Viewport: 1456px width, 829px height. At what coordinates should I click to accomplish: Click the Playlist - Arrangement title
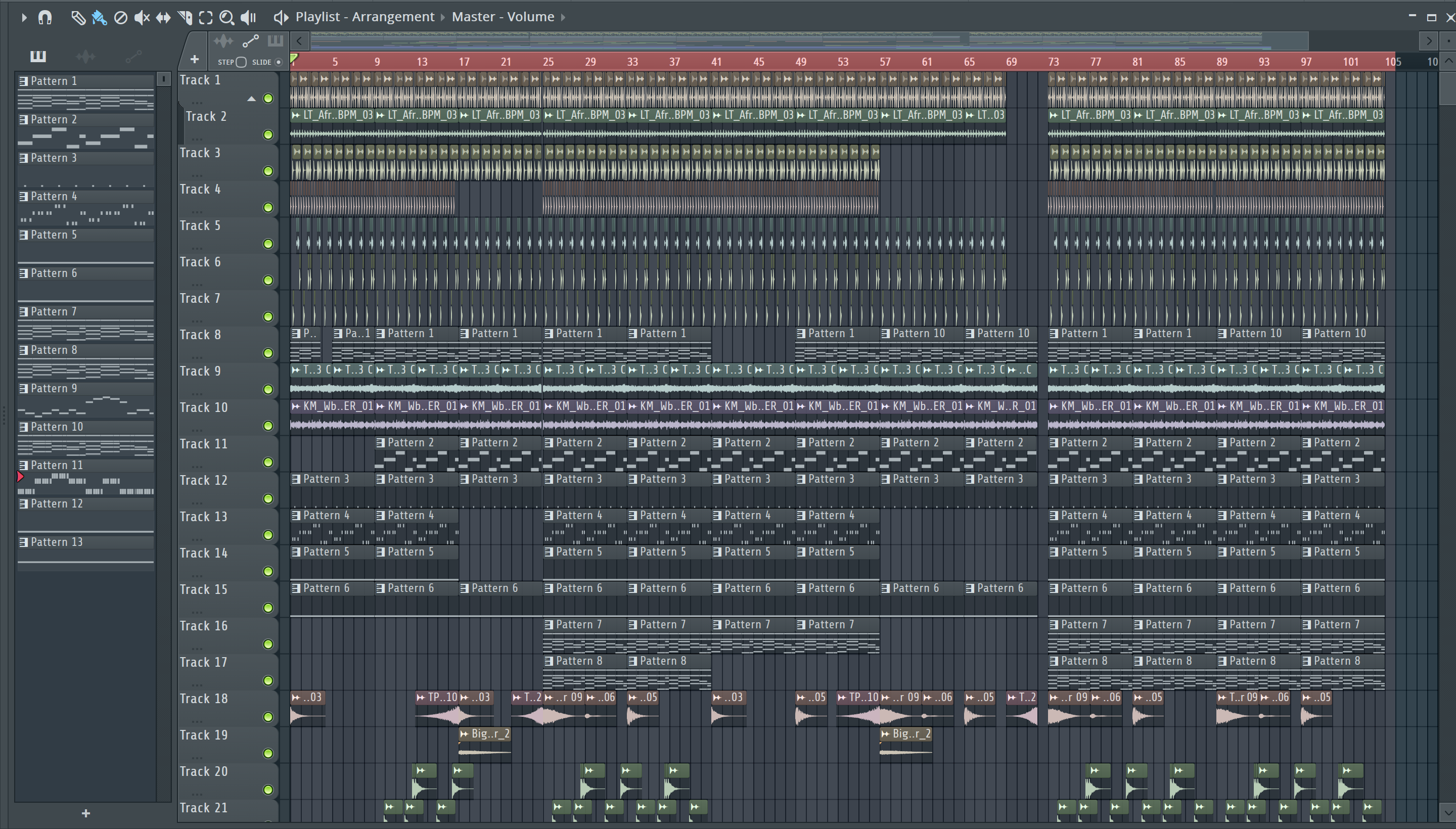click(365, 17)
